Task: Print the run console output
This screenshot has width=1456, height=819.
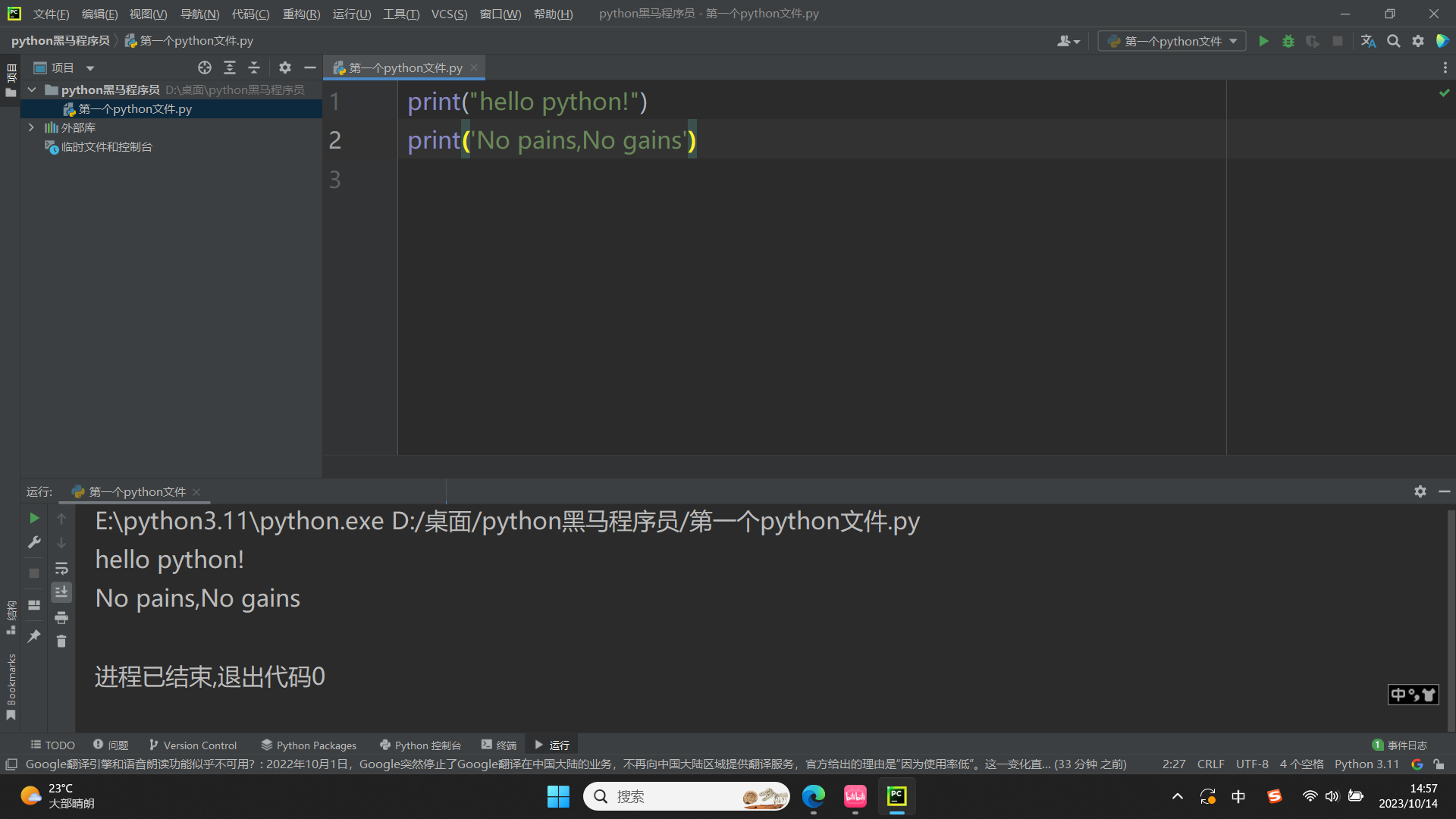Action: [61, 617]
